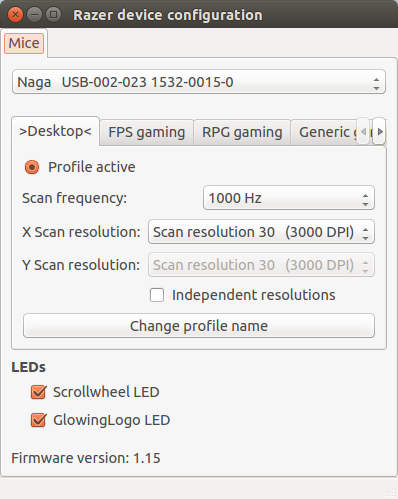Open the X Scan resolution dropdown

[x=261, y=232]
